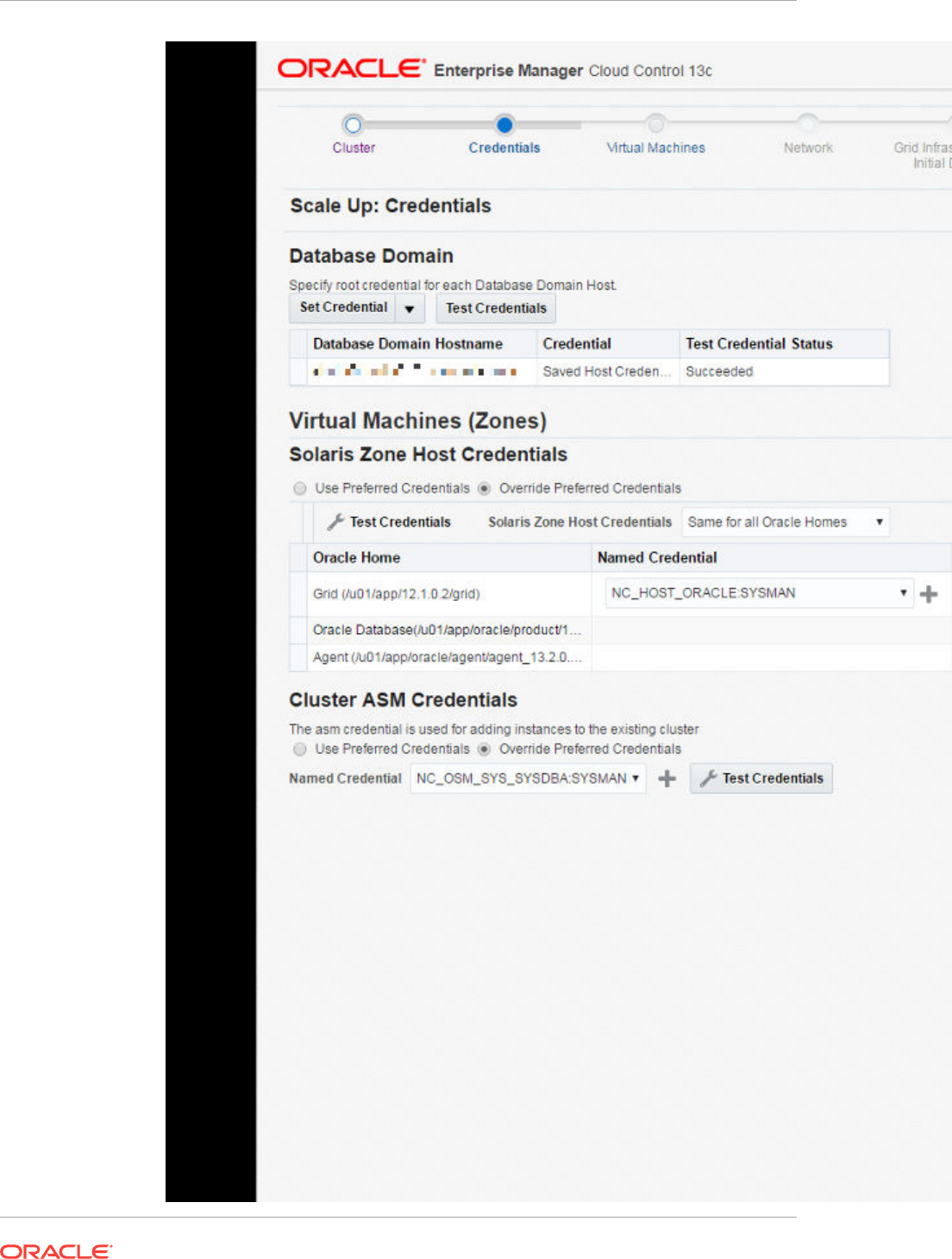Screen dimensions: 952x1259
Task: Test Database Domain credentials
Action: 496,308
